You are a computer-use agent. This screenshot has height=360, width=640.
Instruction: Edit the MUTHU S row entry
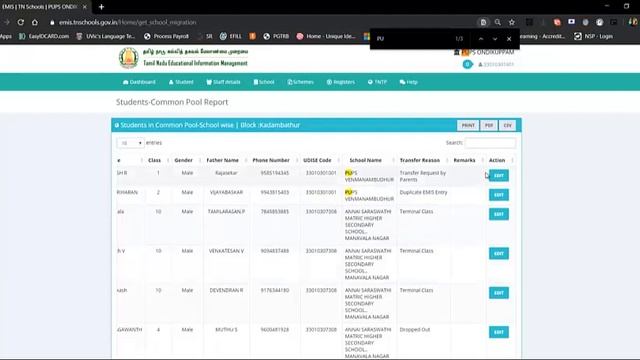point(499,332)
